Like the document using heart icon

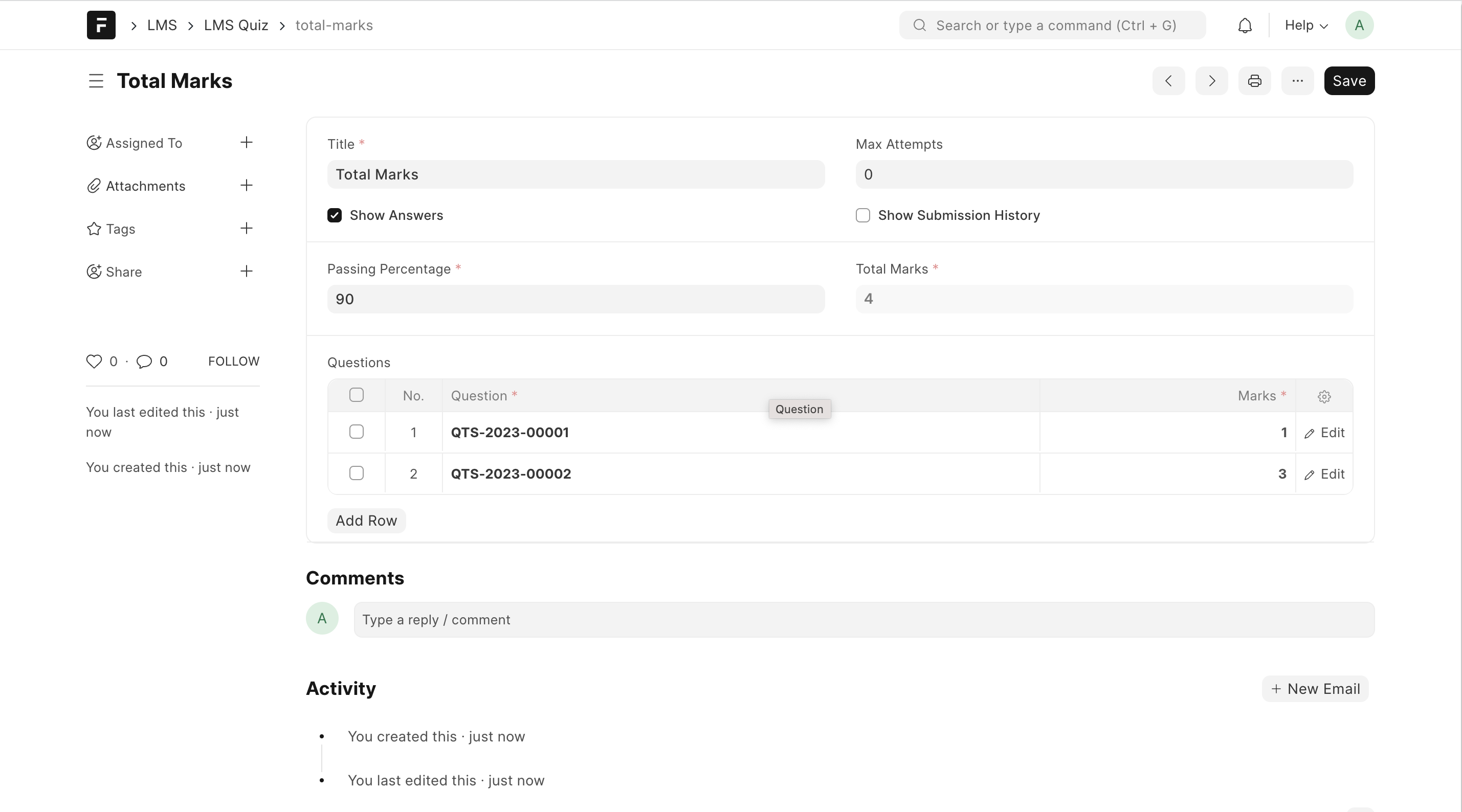pos(94,362)
